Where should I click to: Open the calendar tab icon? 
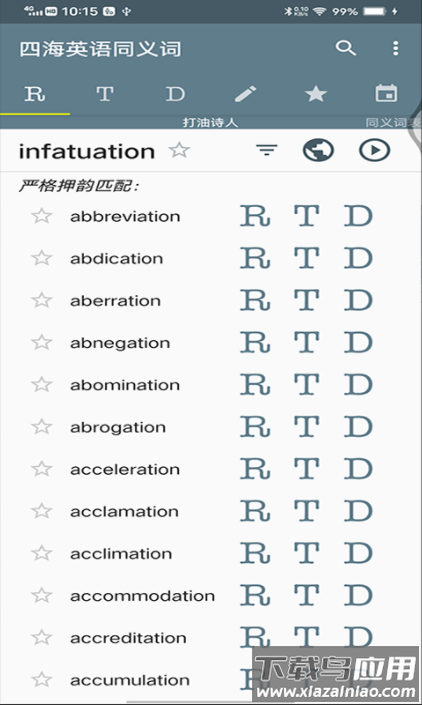click(x=386, y=94)
